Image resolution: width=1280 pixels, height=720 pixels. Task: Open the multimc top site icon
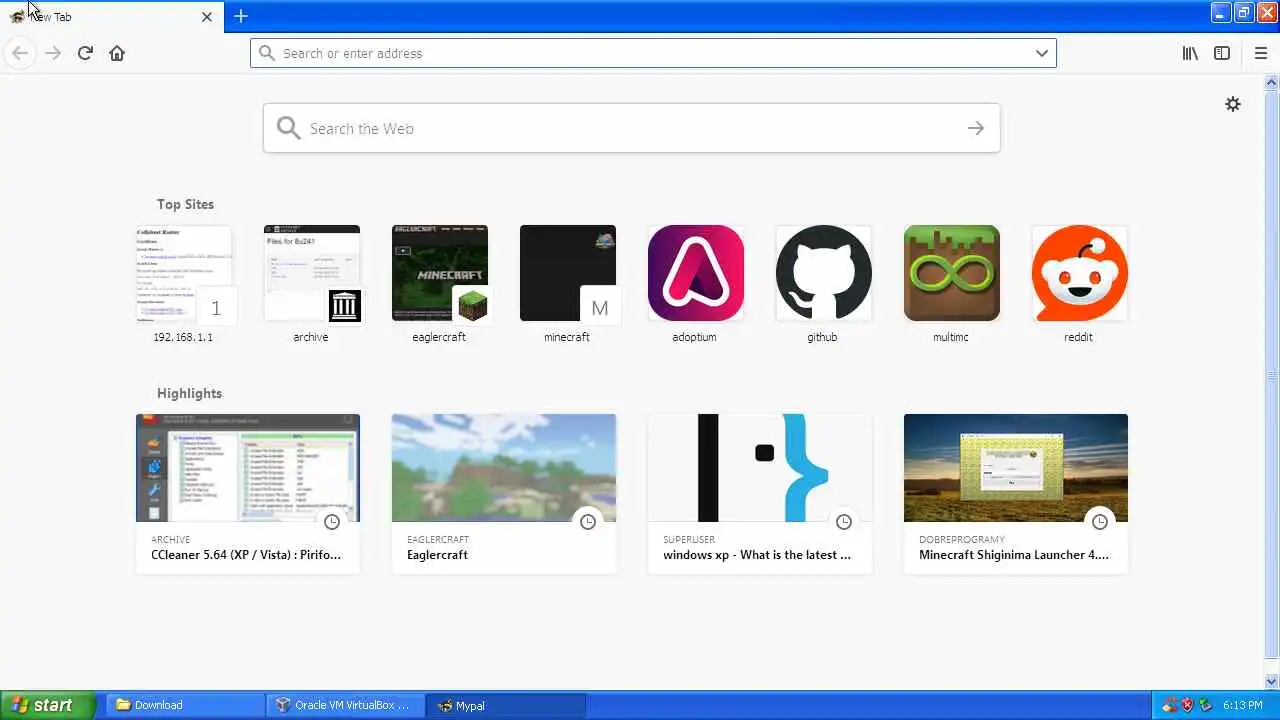[x=952, y=273]
